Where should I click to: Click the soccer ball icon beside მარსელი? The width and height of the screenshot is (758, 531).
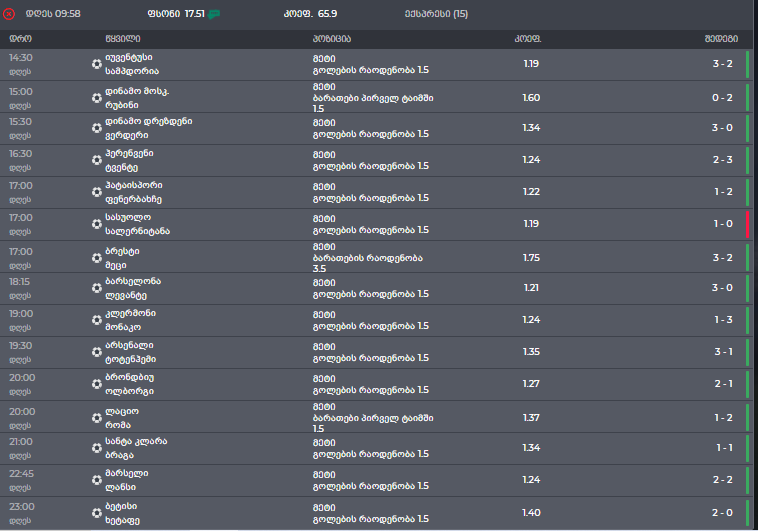tap(96, 480)
